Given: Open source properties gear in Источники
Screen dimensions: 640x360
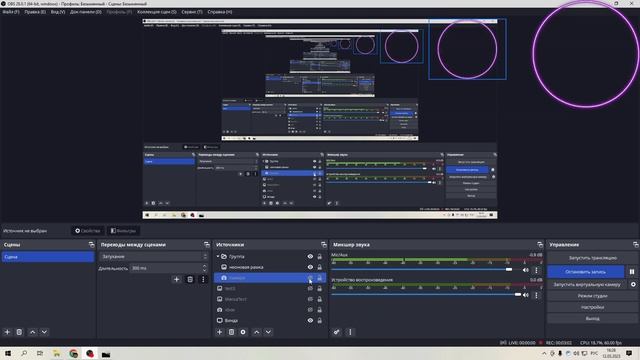Looking at the screenshot, I should coord(243,332).
